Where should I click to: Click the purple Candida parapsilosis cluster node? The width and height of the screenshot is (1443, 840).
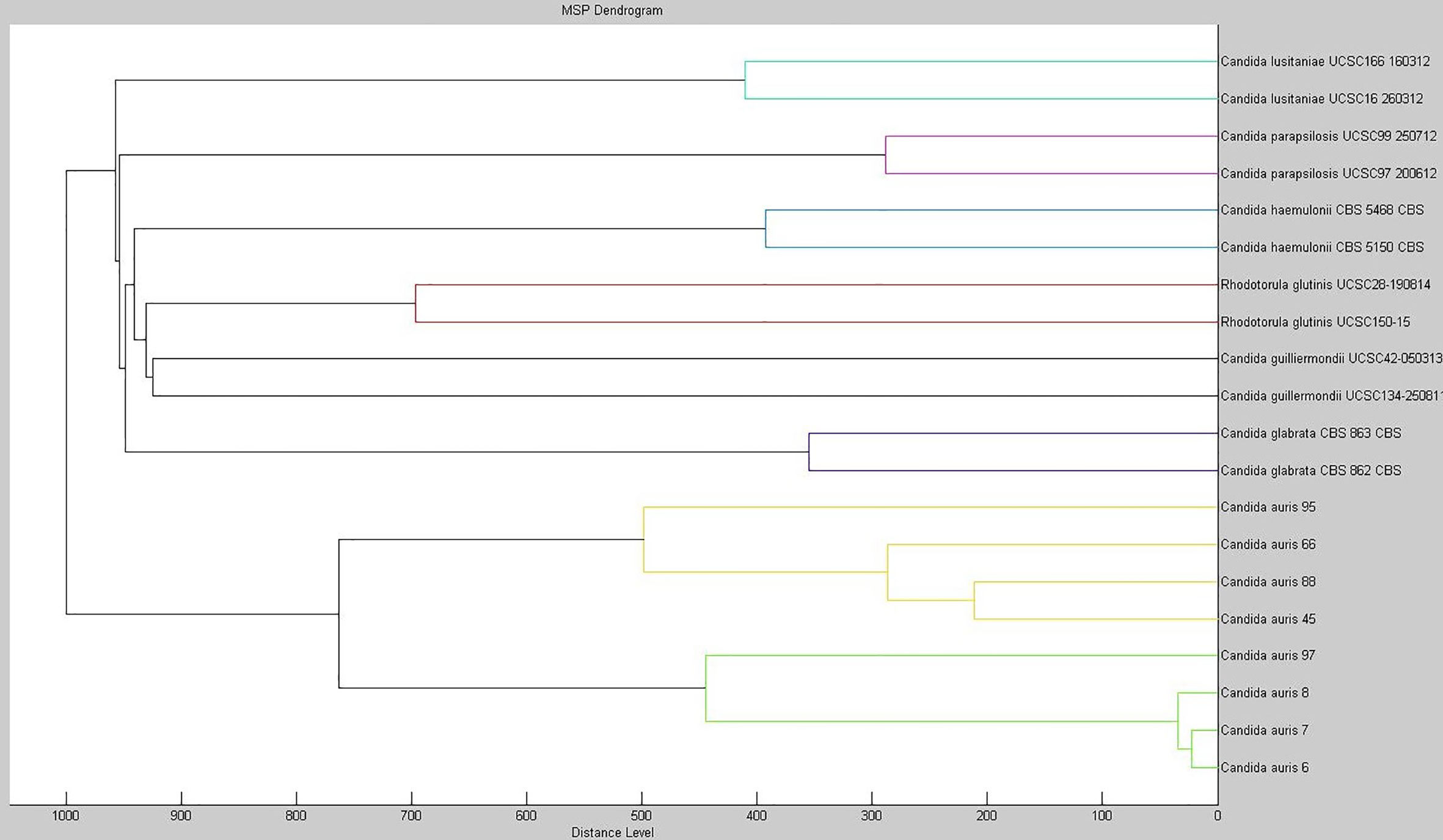(x=886, y=155)
